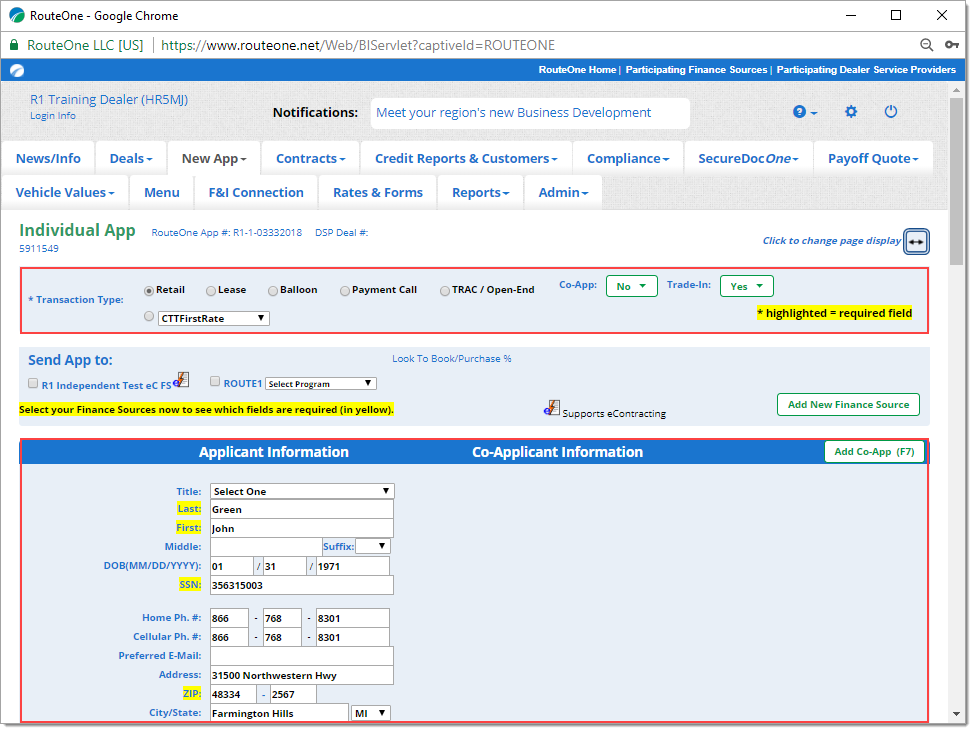Open the RouteOne Home link
The height and width of the screenshot is (731, 973).
coord(577,70)
